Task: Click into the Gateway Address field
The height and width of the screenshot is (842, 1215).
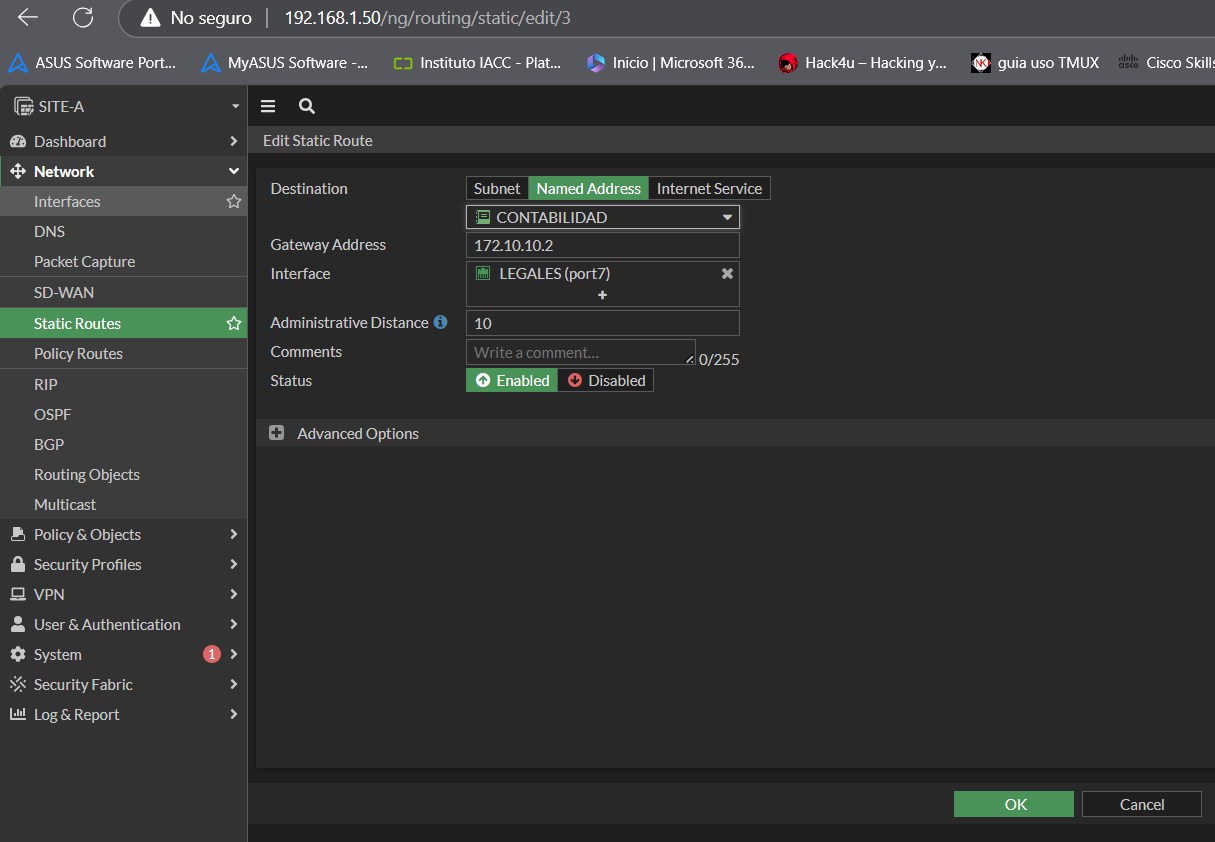Action: point(602,245)
